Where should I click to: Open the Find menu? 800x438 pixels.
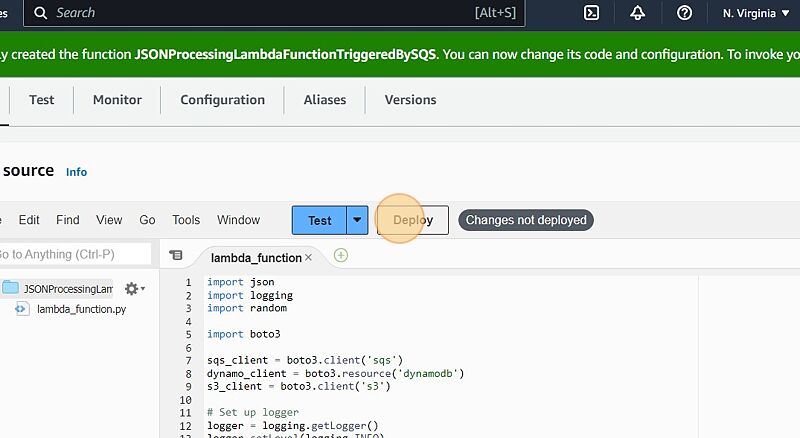pos(68,220)
